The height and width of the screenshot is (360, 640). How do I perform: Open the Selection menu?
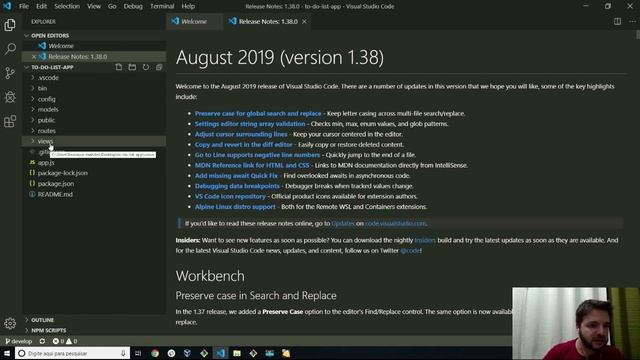[x=67, y=6]
